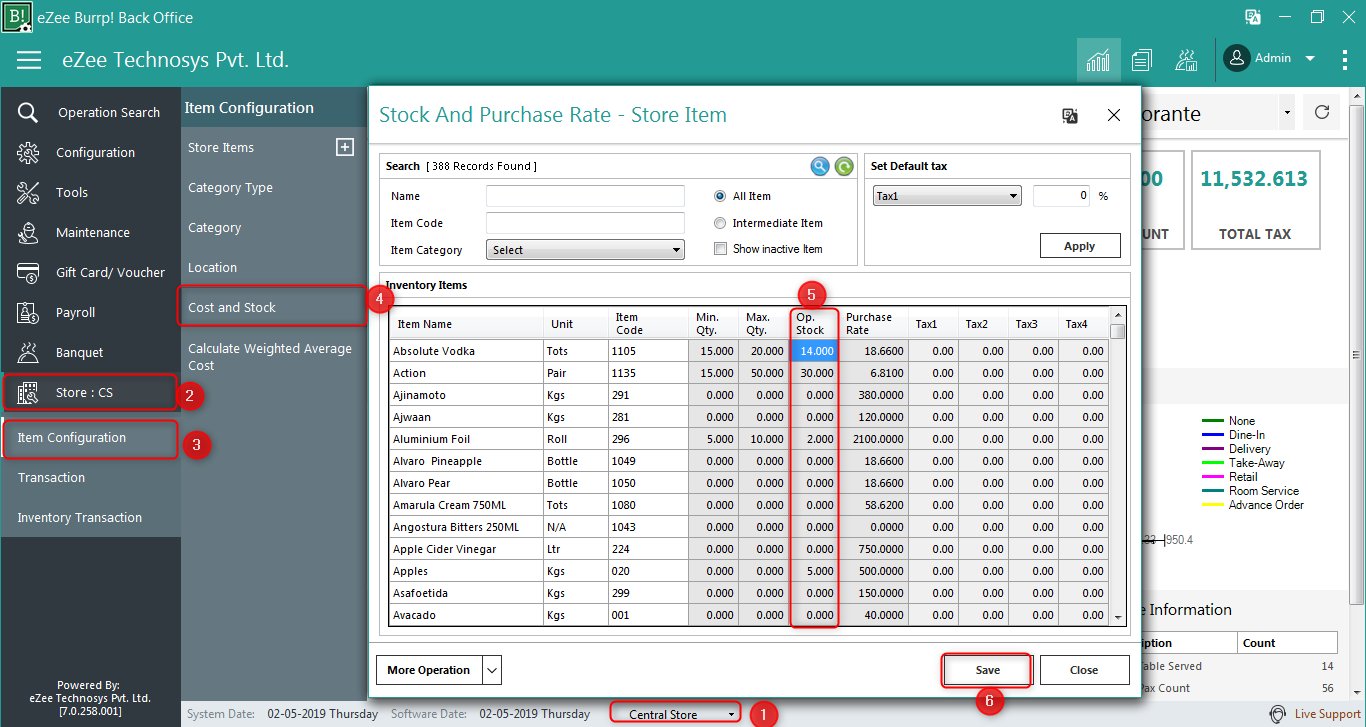Open the kitchen steam icon in header
Viewport: 1366px width, 727px height.
[1186, 60]
